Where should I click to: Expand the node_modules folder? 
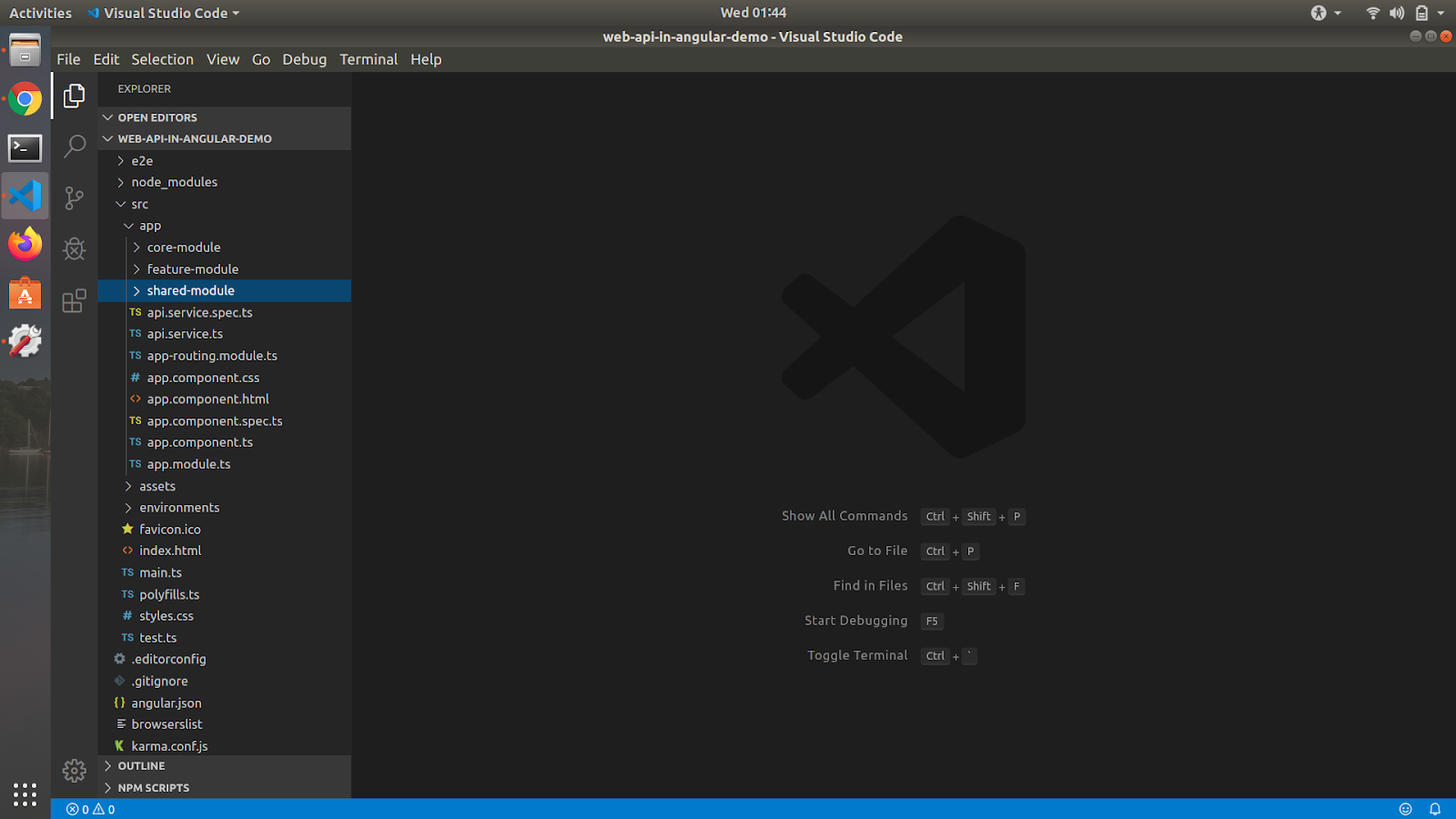225,182
